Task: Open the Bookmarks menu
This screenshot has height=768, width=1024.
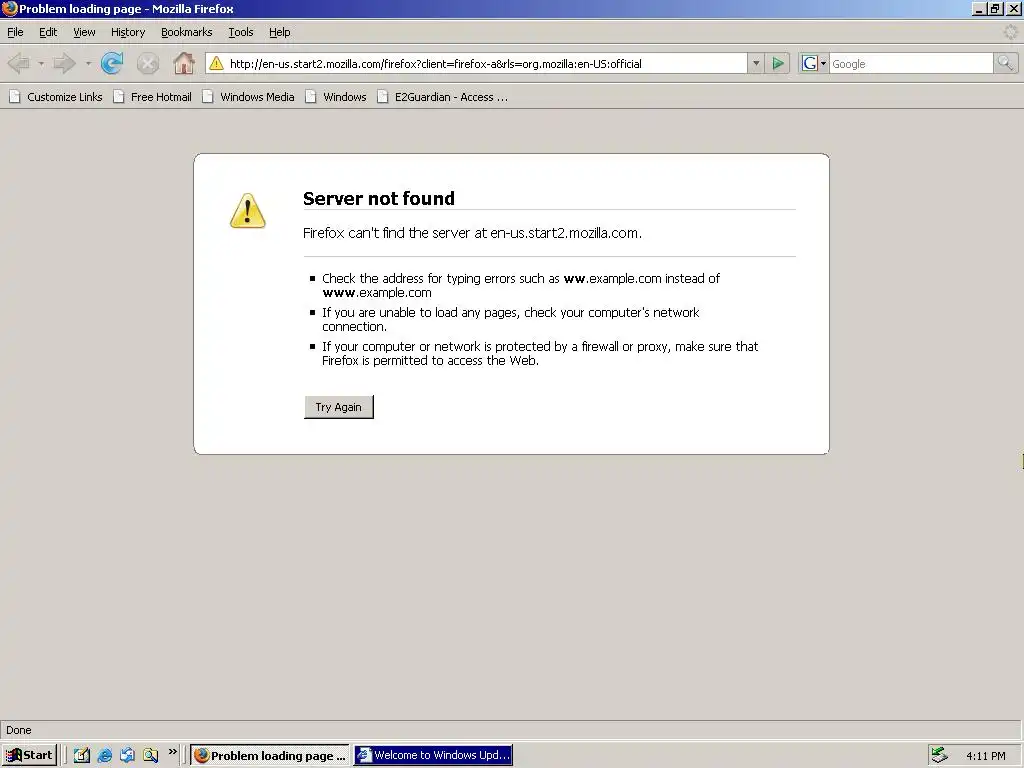Action: tap(187, 32)
